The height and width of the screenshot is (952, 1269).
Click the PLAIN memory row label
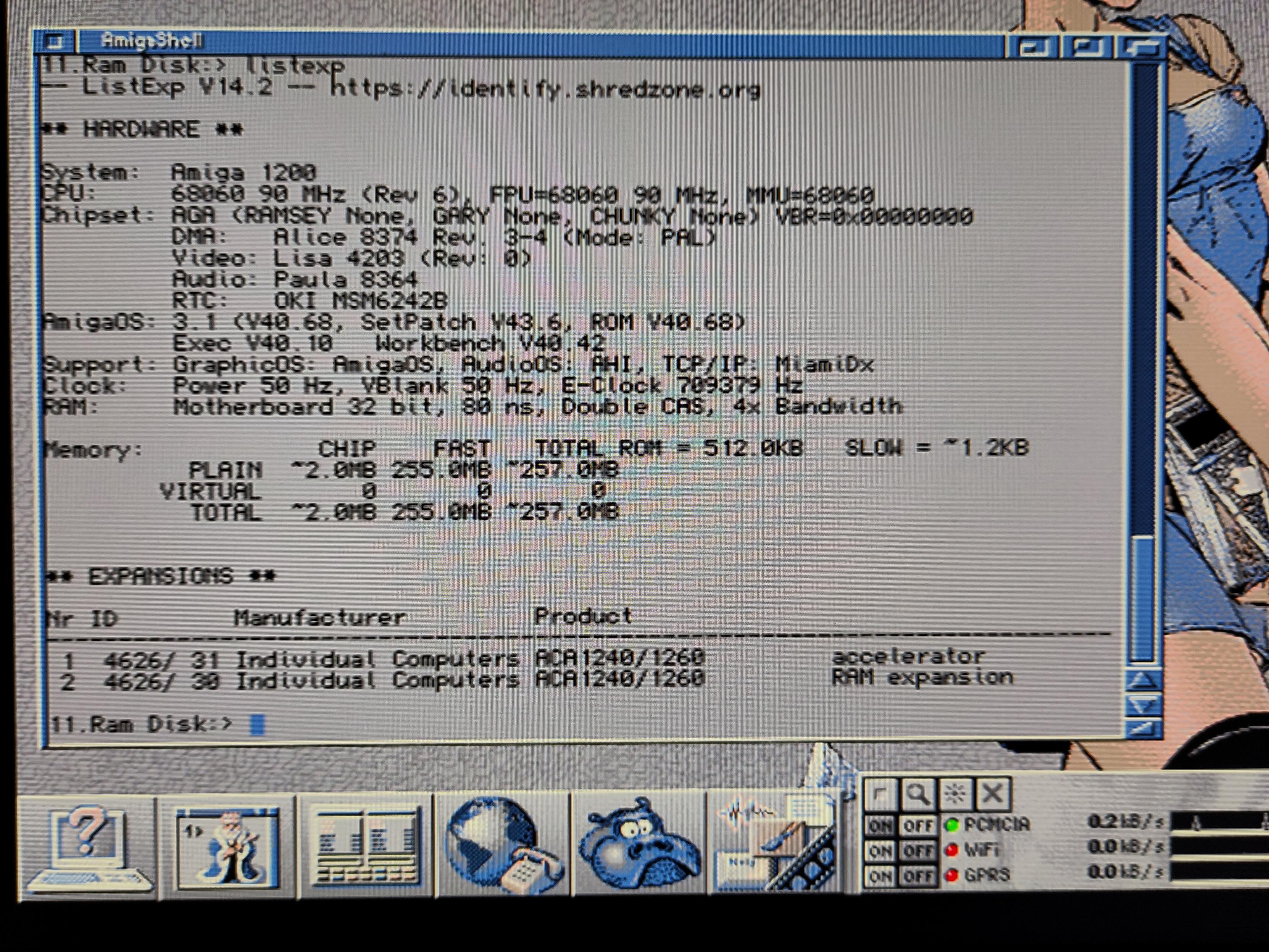click(x=226, y=471)
